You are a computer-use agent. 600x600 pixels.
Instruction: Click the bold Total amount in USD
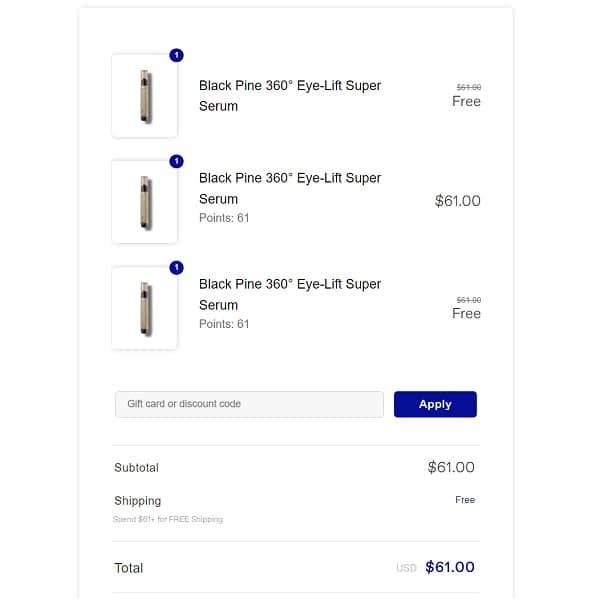[x=449, y=567]
